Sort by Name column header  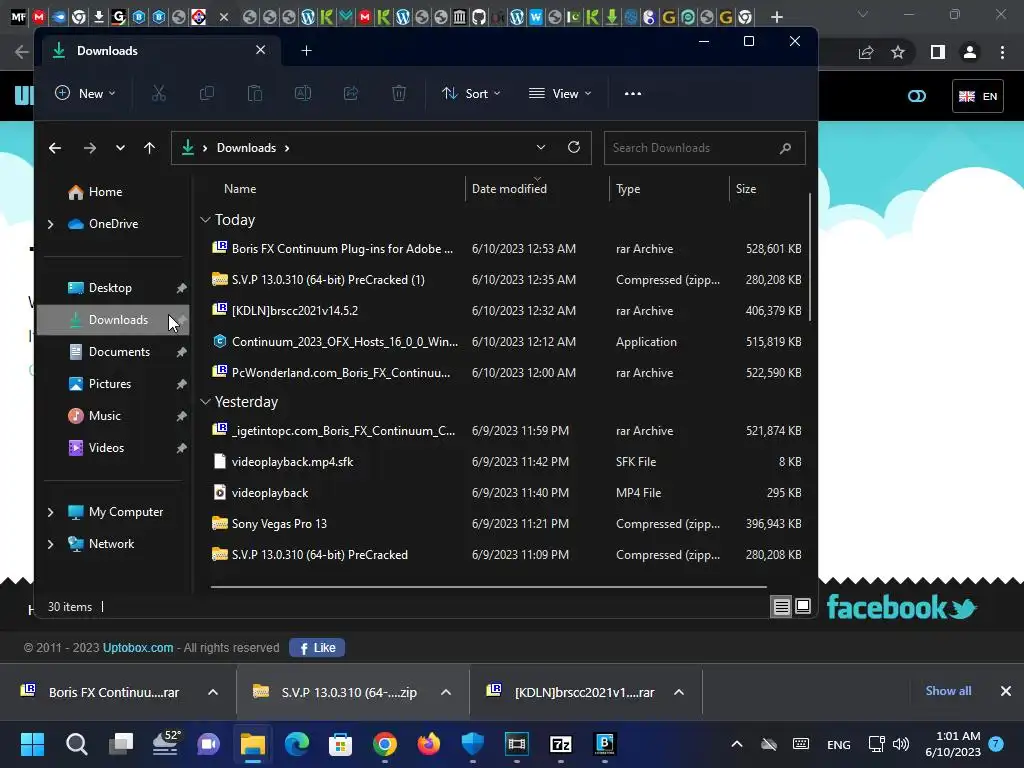240,189
